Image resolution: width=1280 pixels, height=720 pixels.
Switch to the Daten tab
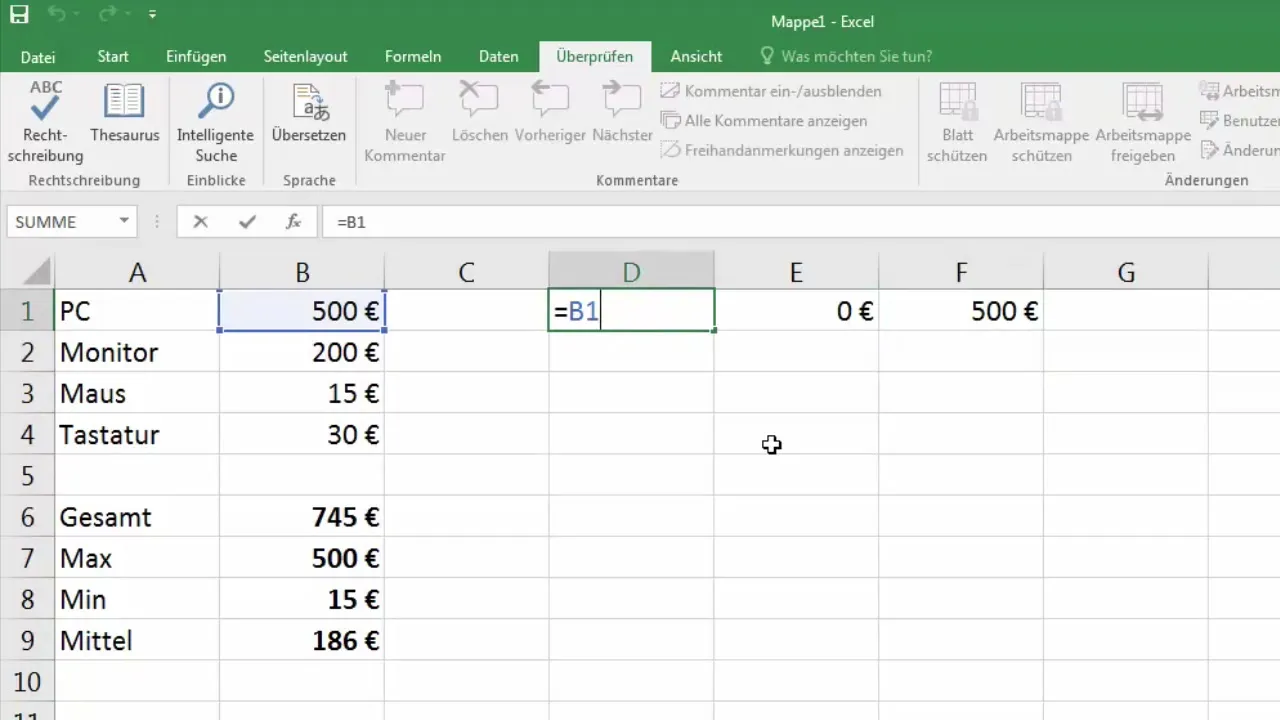click(x=498, y=57)
